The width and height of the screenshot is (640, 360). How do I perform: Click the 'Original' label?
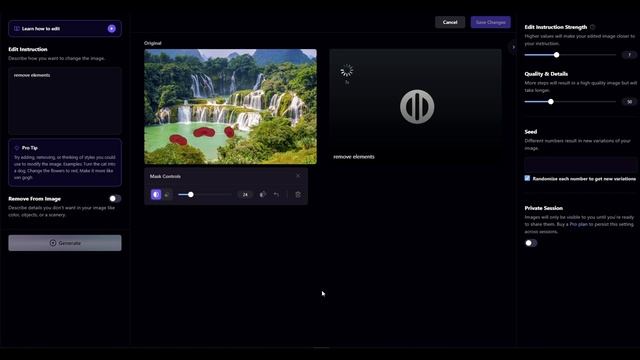(x=153, y=43)
